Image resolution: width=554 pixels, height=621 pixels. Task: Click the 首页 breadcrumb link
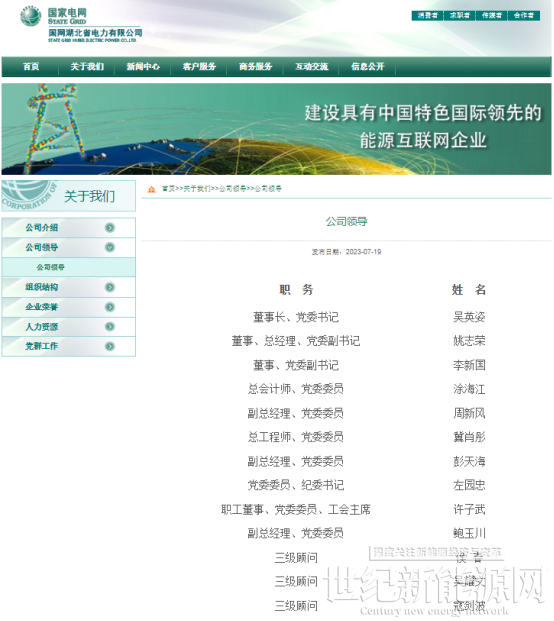(x=168, y=189)
